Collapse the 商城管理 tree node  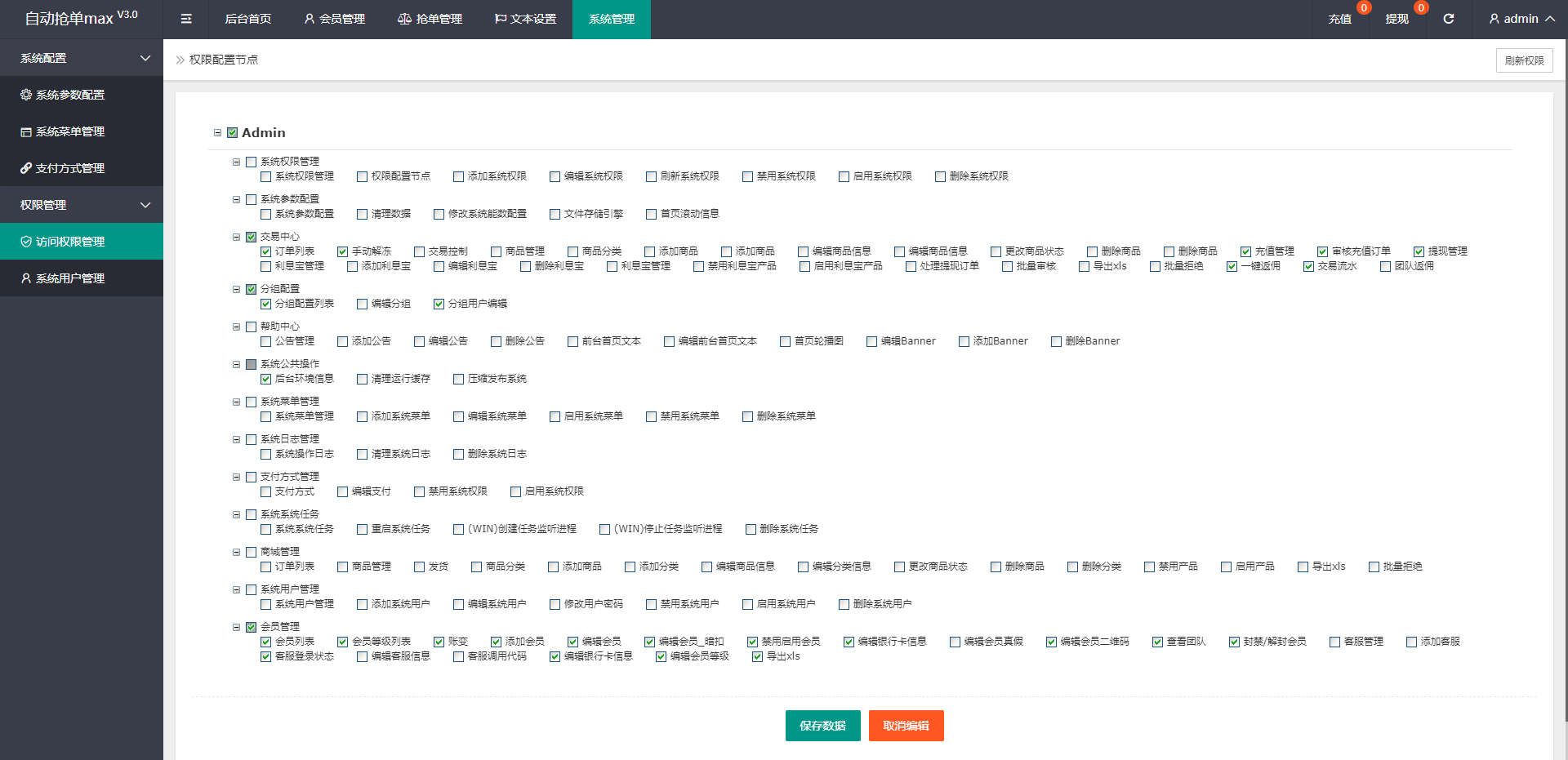coord(237,553)
